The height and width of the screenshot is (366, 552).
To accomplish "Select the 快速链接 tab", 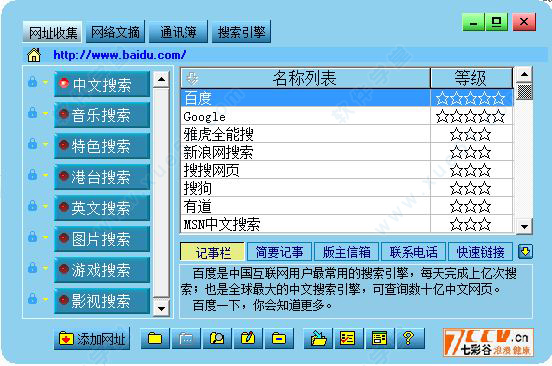I will pos(480,252).
